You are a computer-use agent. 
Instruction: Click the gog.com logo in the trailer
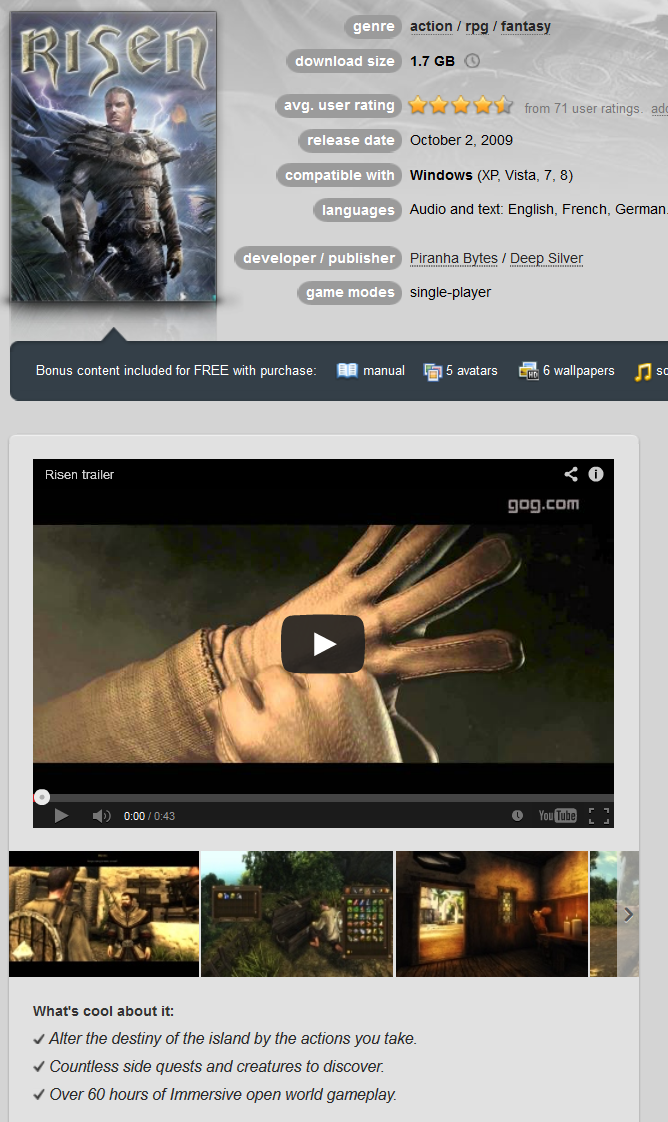click(544, 504)
